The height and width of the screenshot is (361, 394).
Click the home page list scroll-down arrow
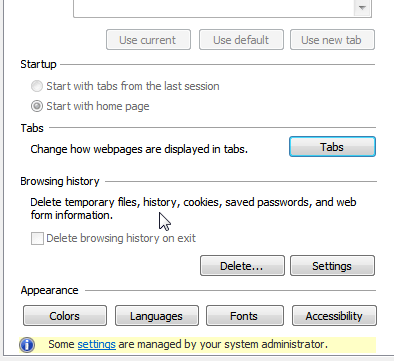coord(362,7)
